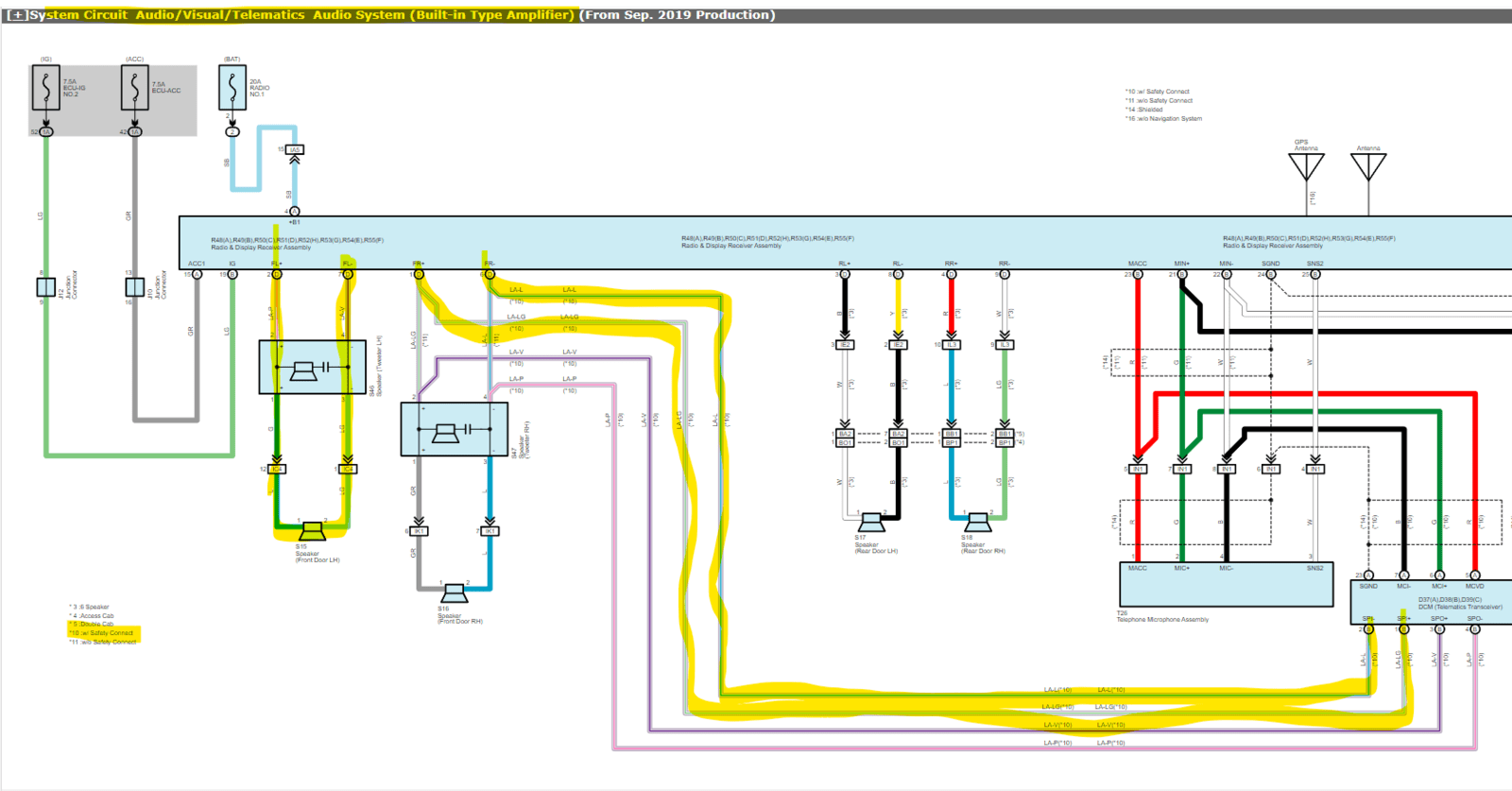Viewport: 1512px width, 791px height.
Task: Click the DCM Telematics Transceiver block
Action: tap(1432, 602)
